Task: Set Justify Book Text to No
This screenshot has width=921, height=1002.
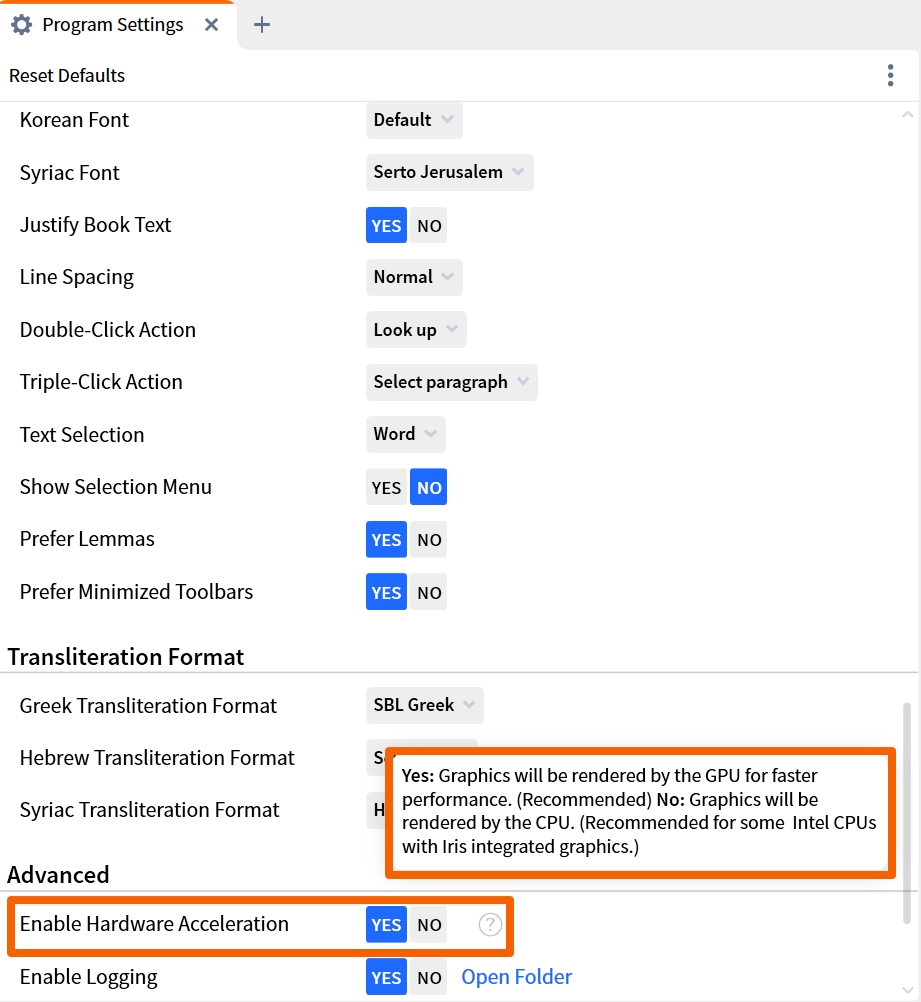Action: (x=429, y=226)
